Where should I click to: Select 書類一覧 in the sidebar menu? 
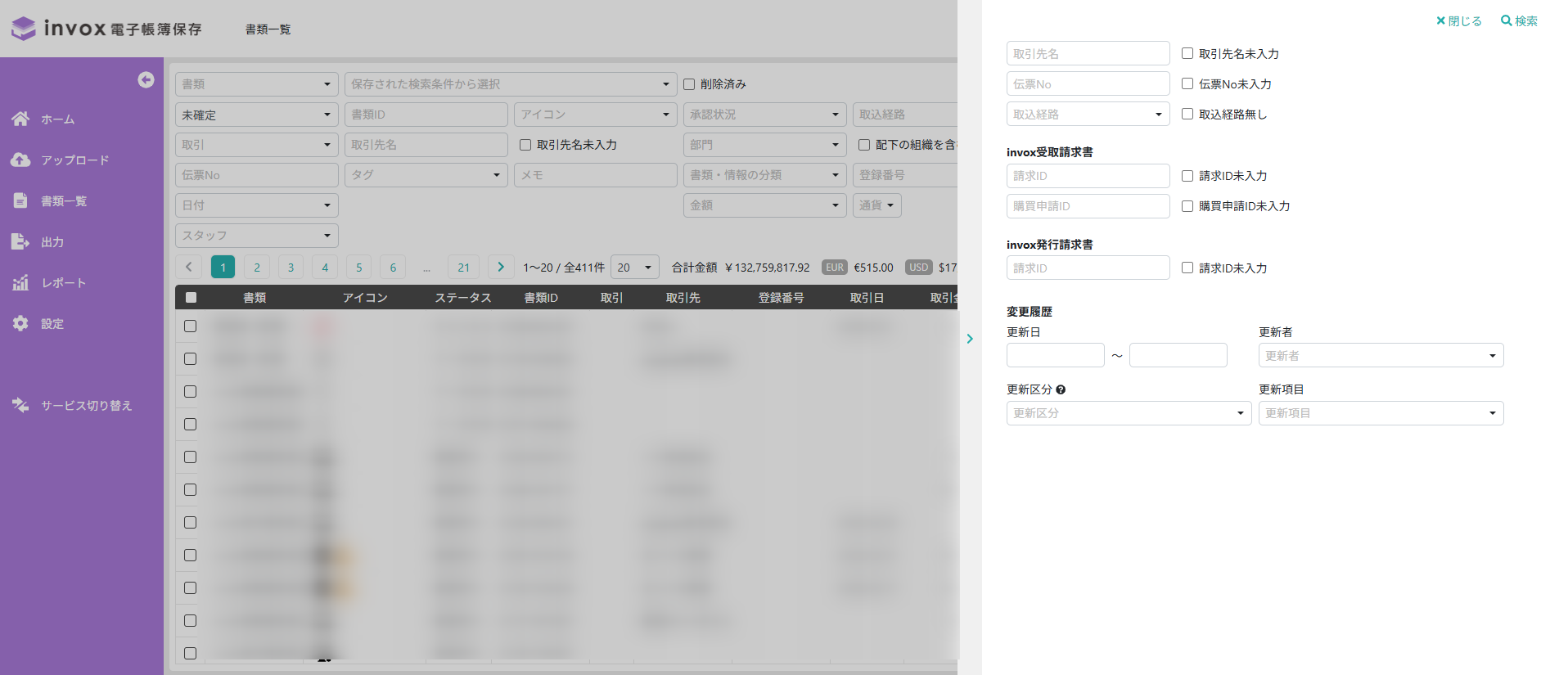tap(64, 200)
